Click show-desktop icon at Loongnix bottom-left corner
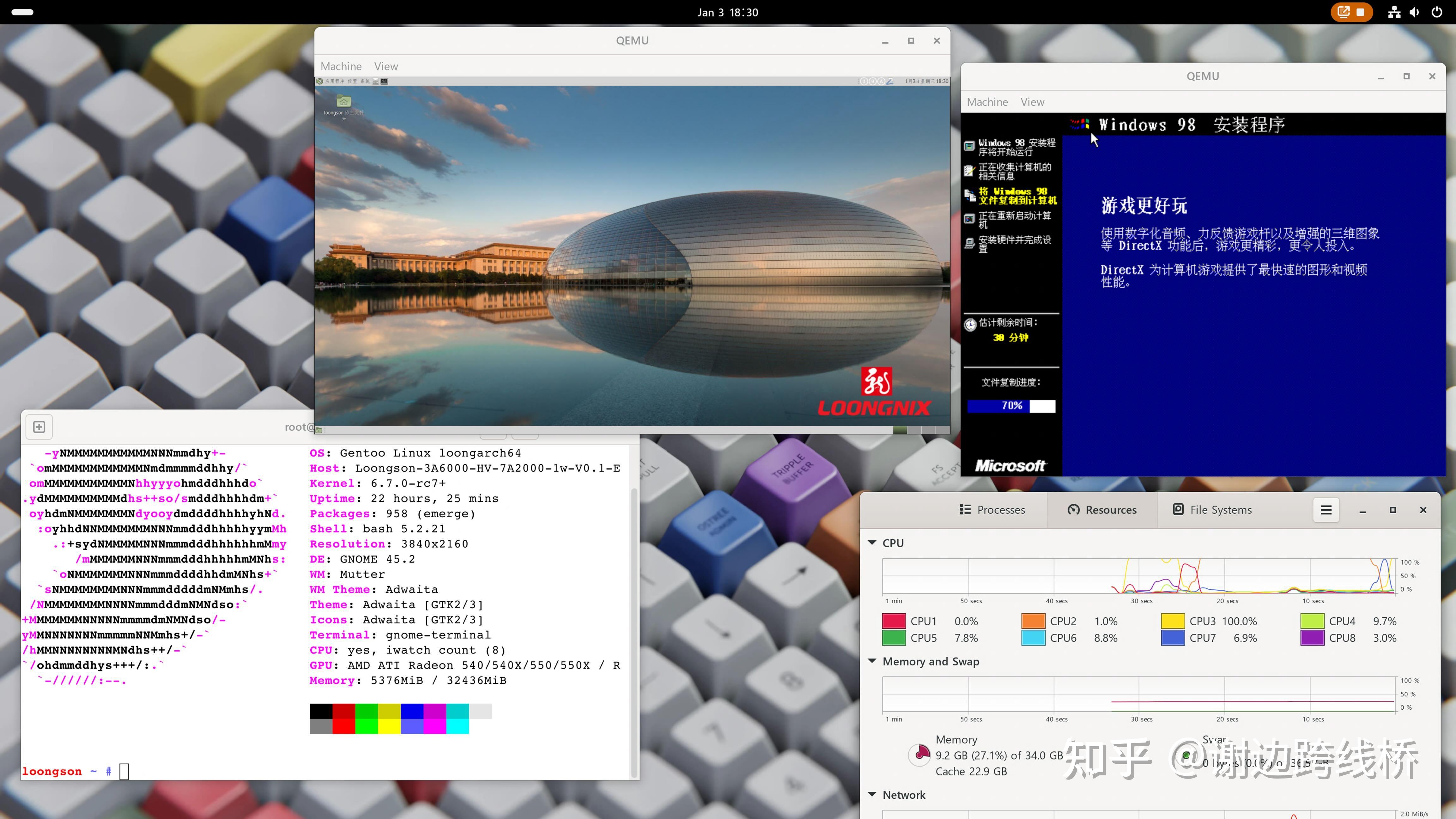The width and height of the screenshot is (1456, 819). [x=319, y=430]
